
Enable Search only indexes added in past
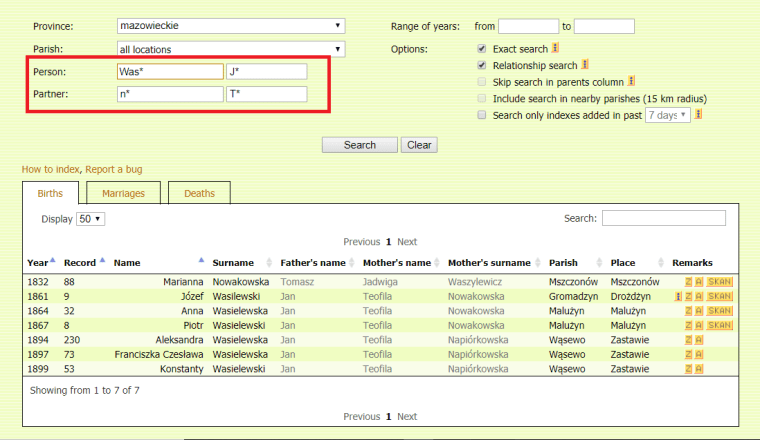click(x=482, y=115)
